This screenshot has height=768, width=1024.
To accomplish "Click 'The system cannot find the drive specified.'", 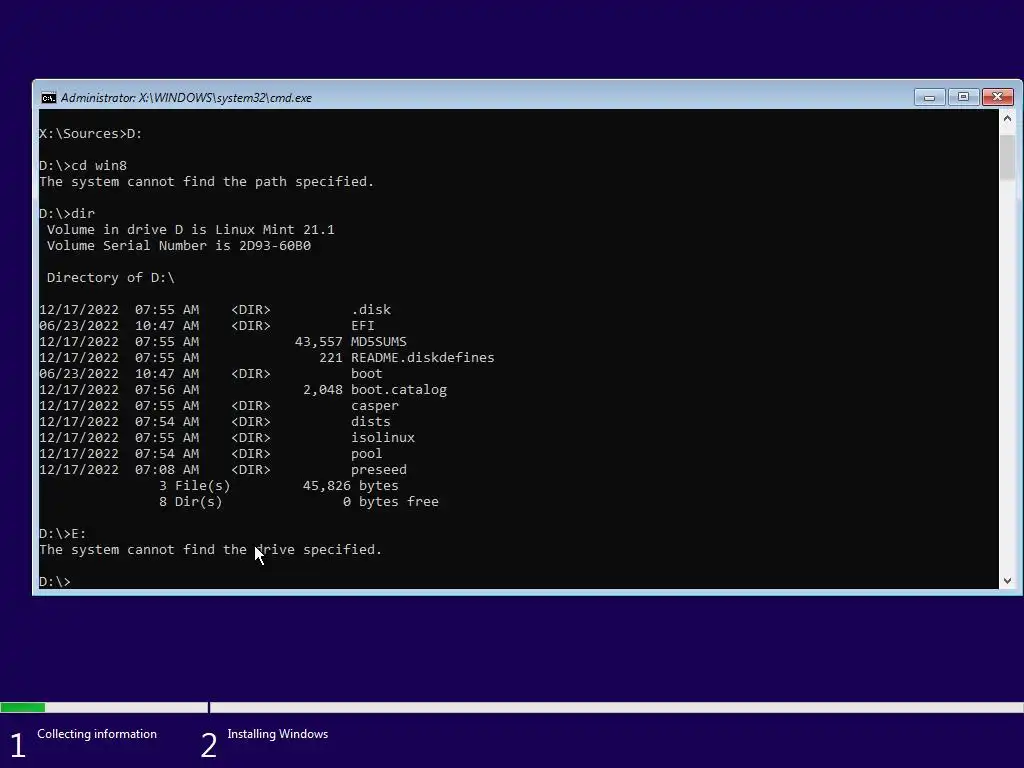I will 210,549.
